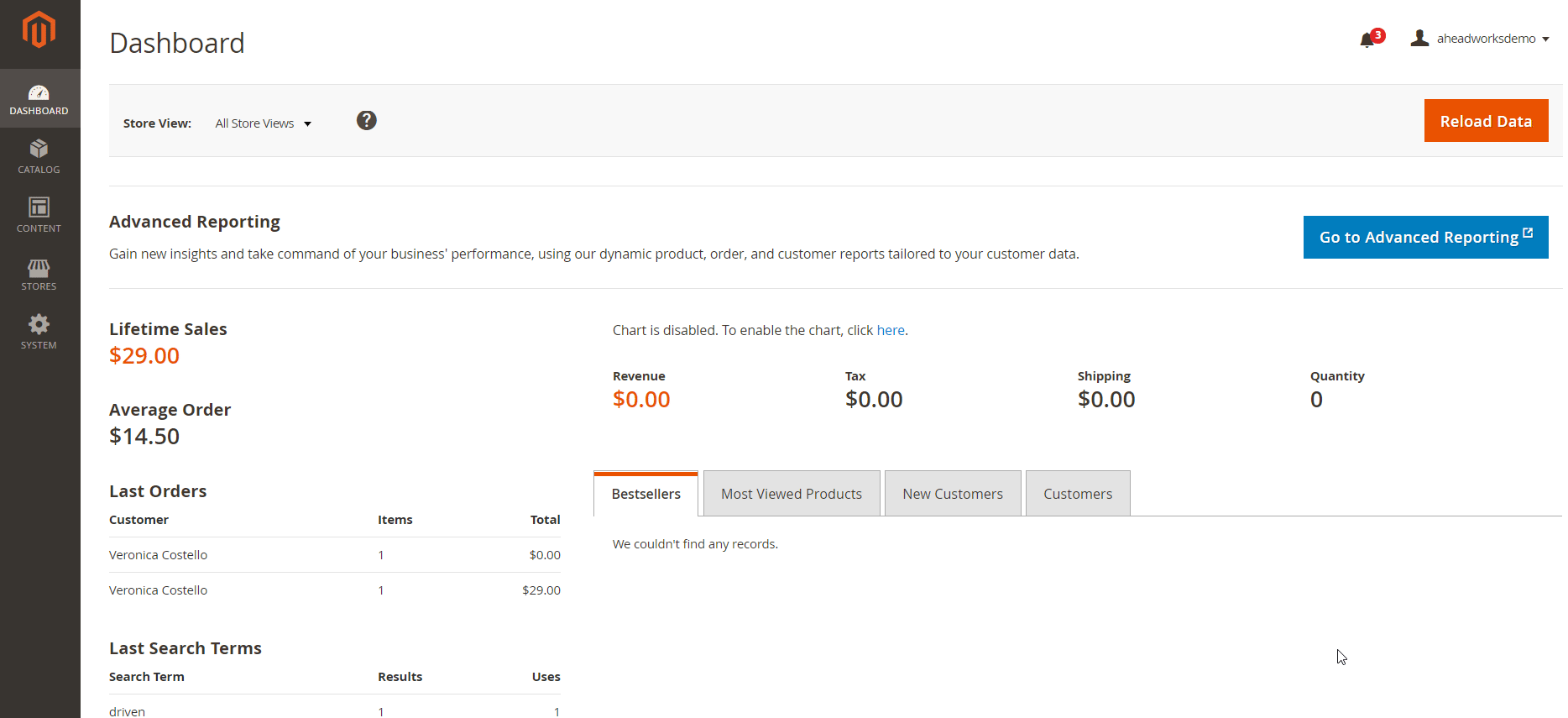This screenshot has height=718, width=1568.
Task: Open the Catalog menu in sidebar
Action: [x=39, y=157]
